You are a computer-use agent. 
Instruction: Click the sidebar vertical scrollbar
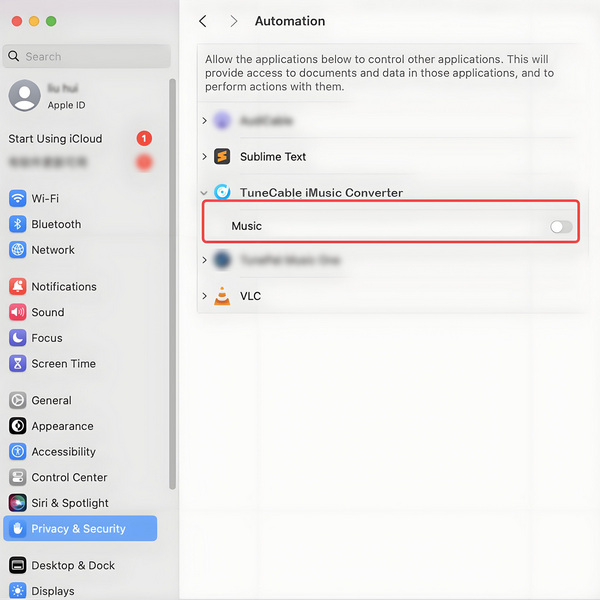(173, 284)
